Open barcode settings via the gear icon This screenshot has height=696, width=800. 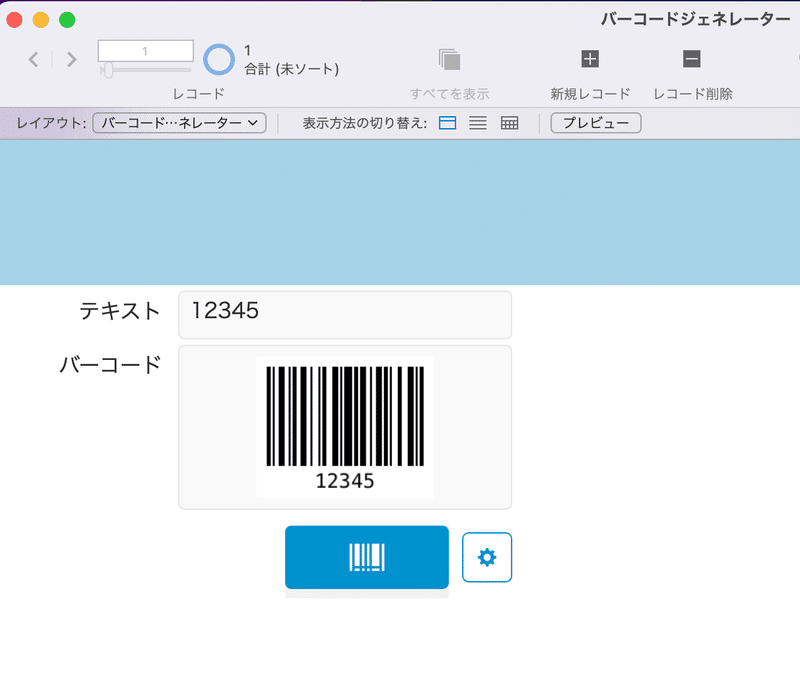point(487,557)
